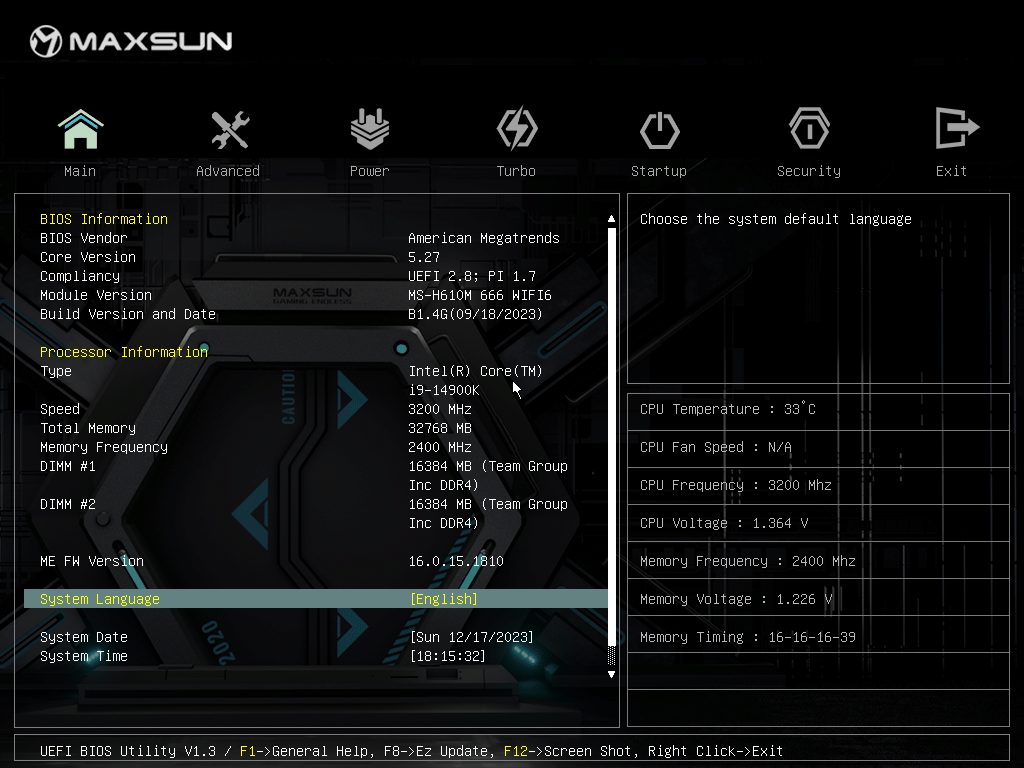Open the Power tab label

pyautogui.click(x=370, y=171)
